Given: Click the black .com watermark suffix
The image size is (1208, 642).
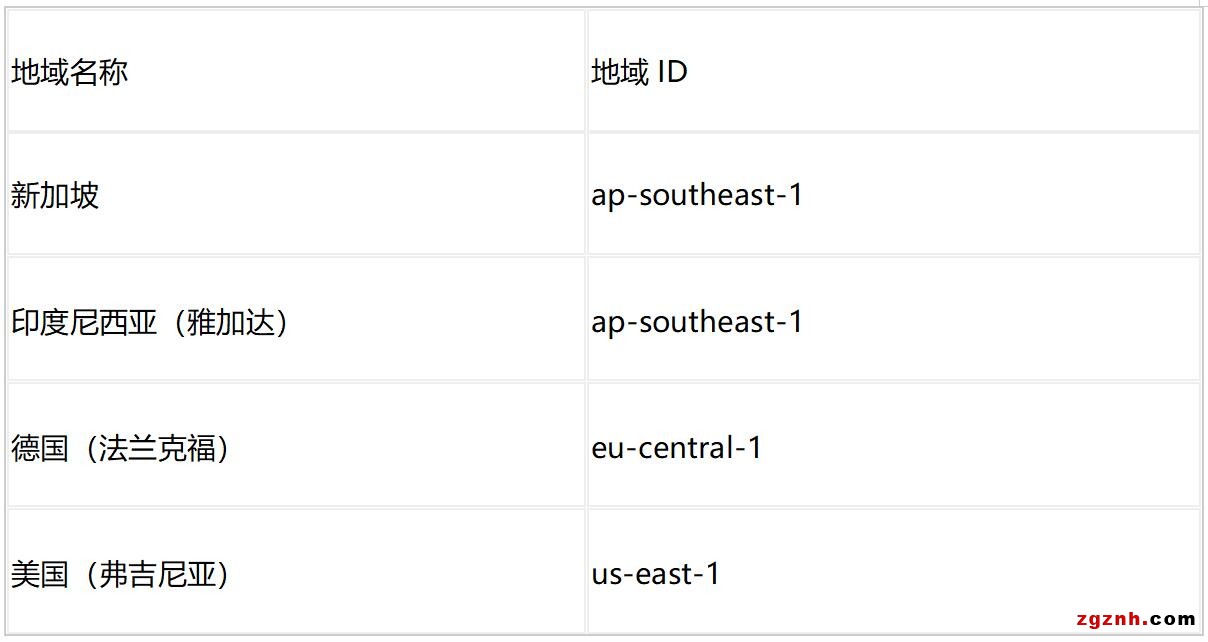Looking at the screenshot, I should [1173, 618].
